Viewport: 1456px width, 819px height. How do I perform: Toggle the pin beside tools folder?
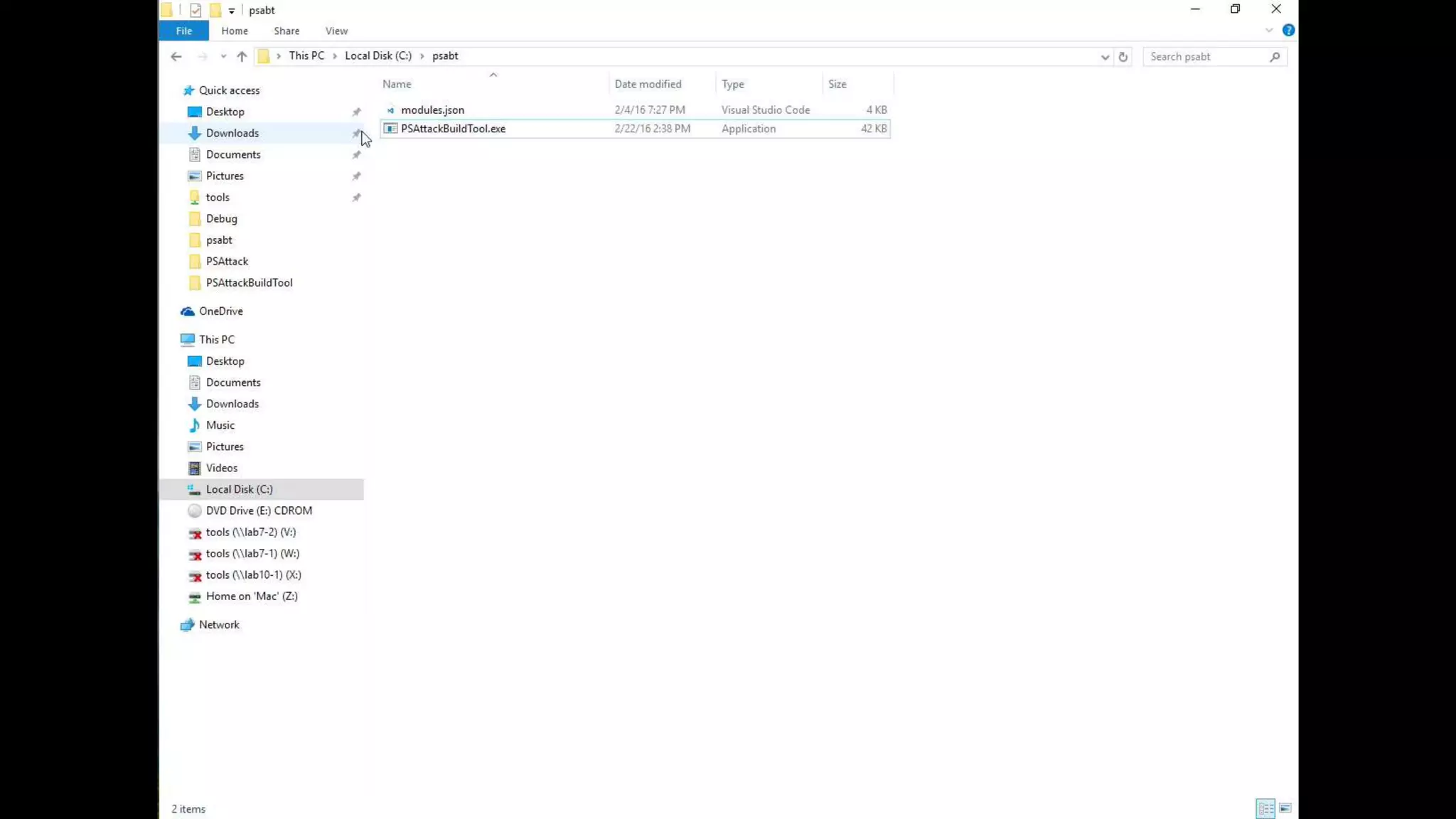click(356, 197)
